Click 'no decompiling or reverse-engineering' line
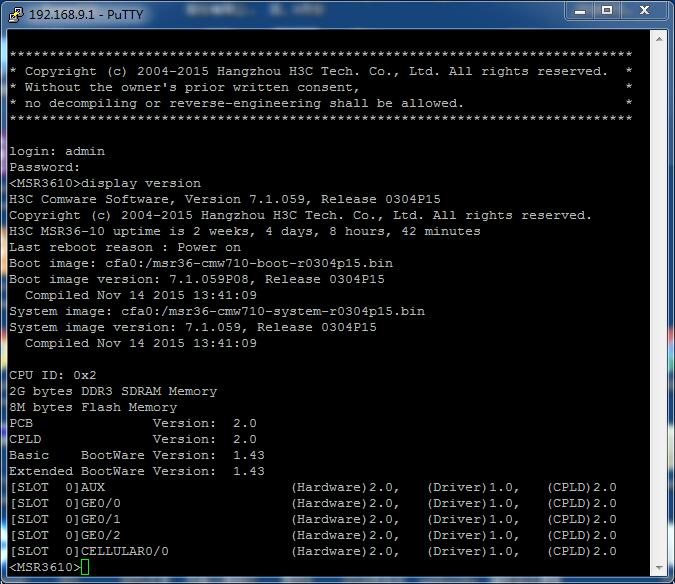The image size is (675, 584). tap(244, 104)
